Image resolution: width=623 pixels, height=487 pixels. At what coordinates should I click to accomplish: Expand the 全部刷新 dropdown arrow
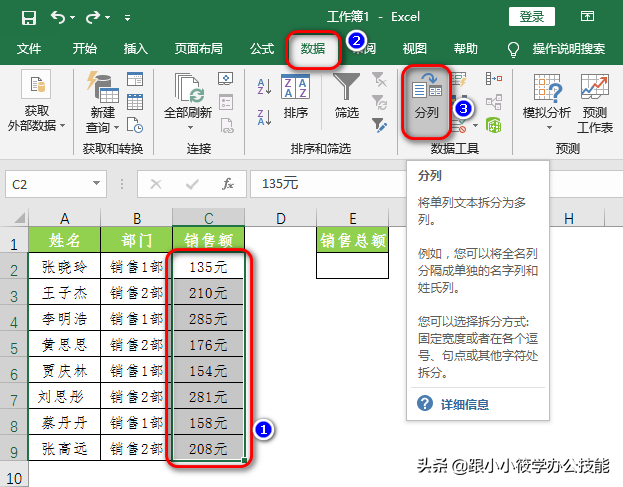190,127
